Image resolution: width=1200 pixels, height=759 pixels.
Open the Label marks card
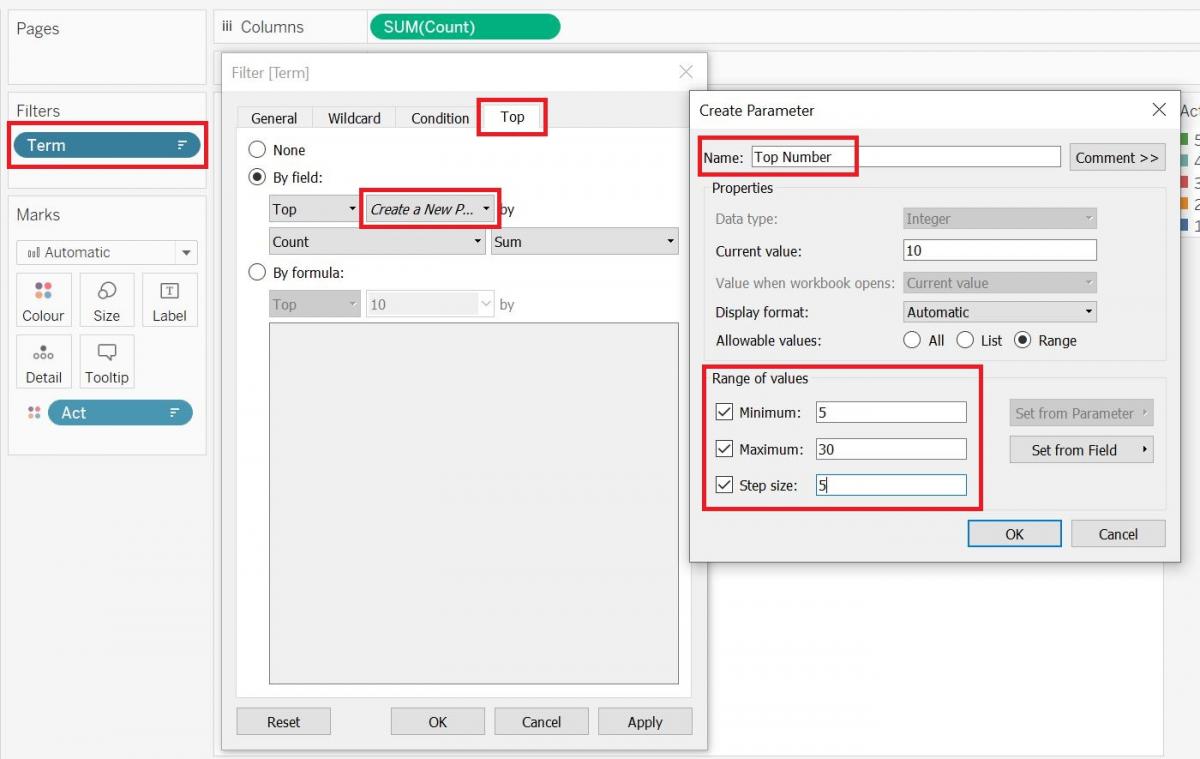[169, 300]
